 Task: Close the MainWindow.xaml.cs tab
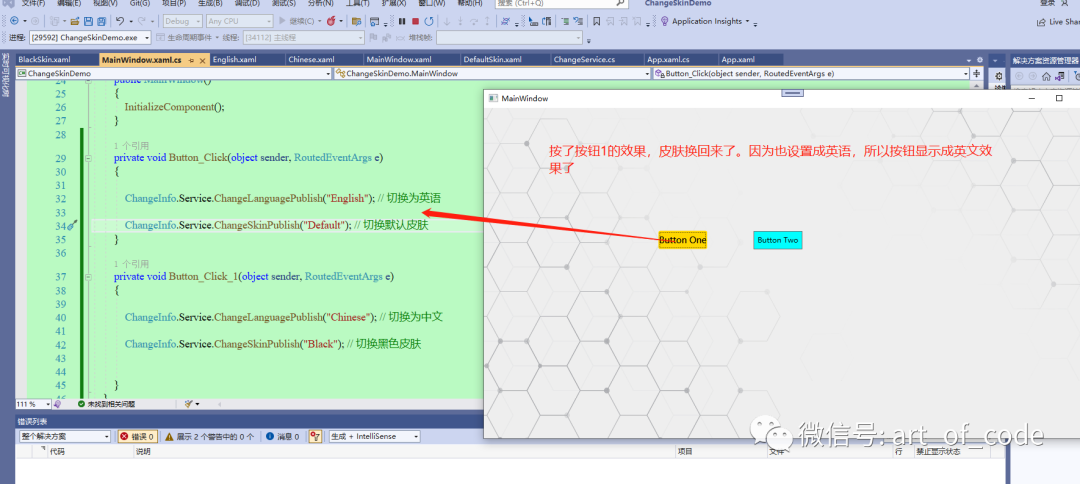point(202,60)
